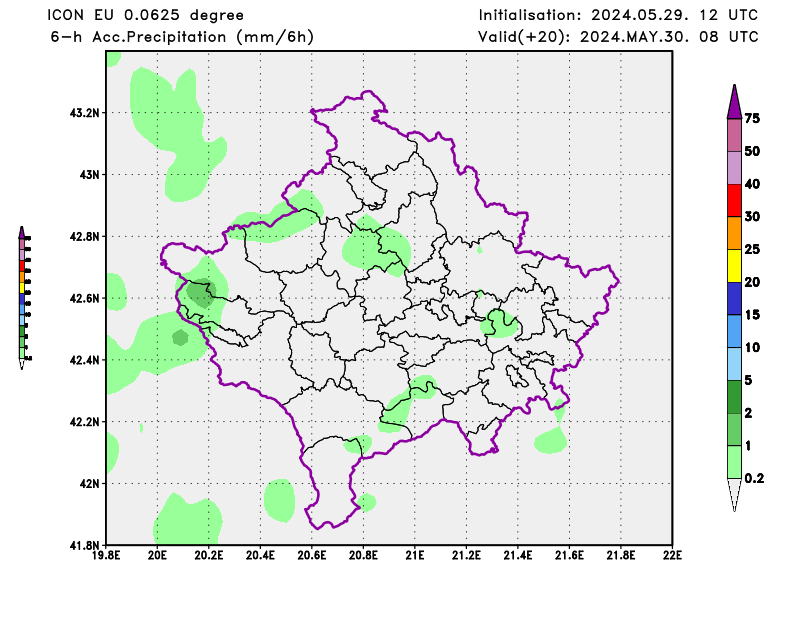
Task: Select the light green swatch between 0.2 and 1
Action: (734, 462)
